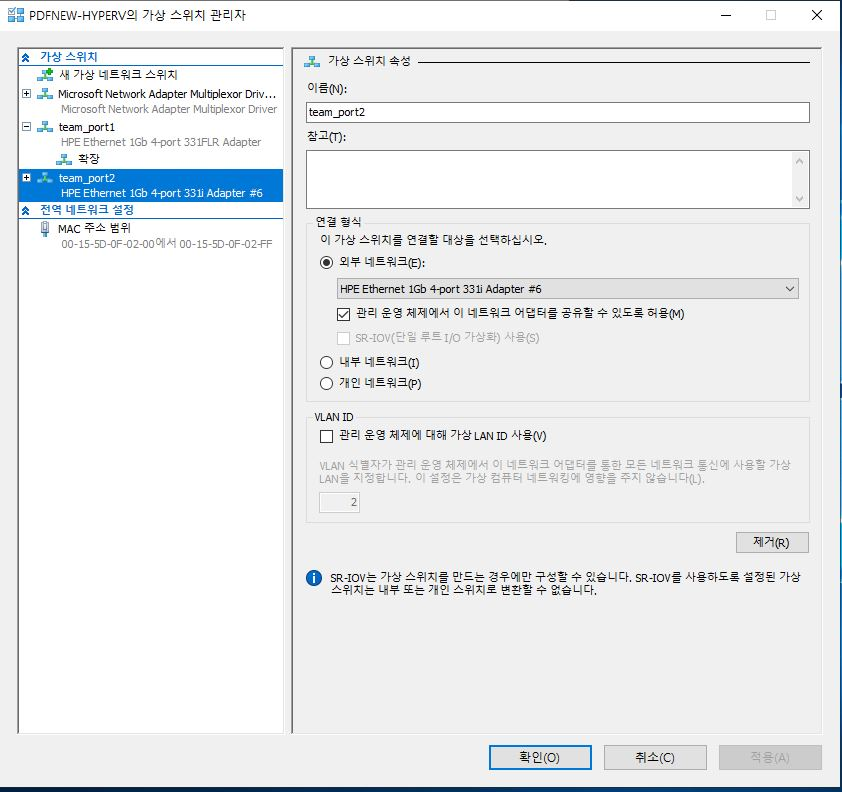Select 내부 네트워크 radio button
This screenshot has width=842, height=792.
point(326,362)
